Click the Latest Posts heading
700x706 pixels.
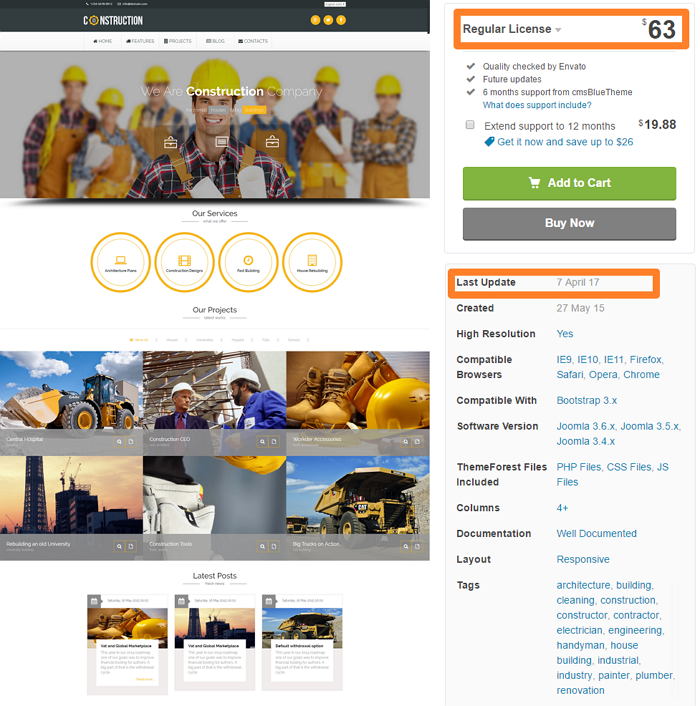pyautogui.click(x=215, y=576)
